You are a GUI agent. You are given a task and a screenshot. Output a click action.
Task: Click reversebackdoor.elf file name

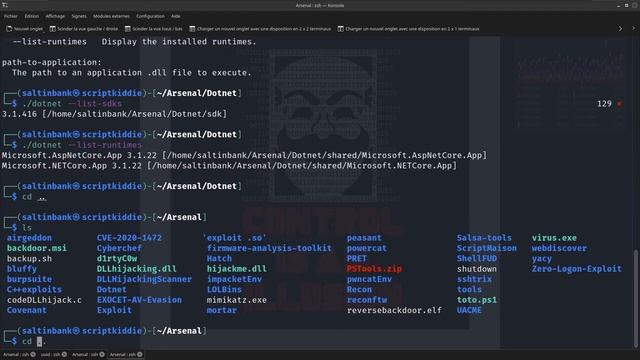pos(394,310)
